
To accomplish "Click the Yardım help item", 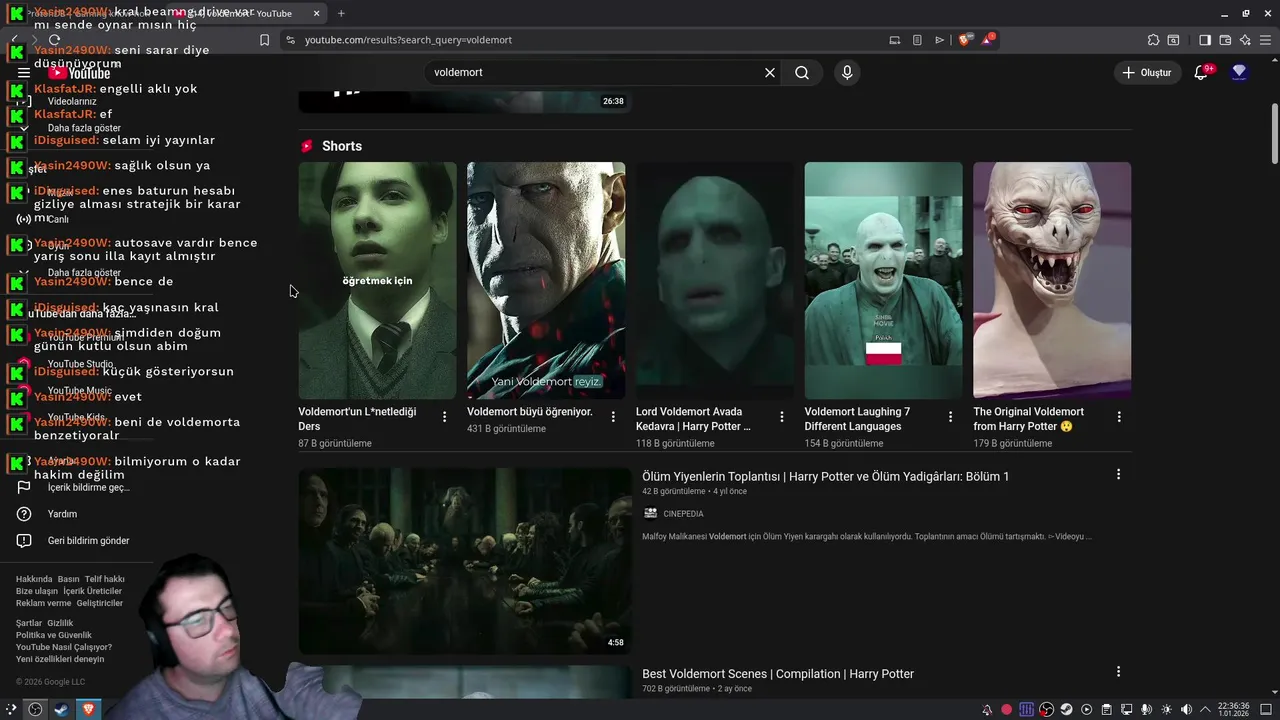I will pyautogui.click(x=62, y=514).
